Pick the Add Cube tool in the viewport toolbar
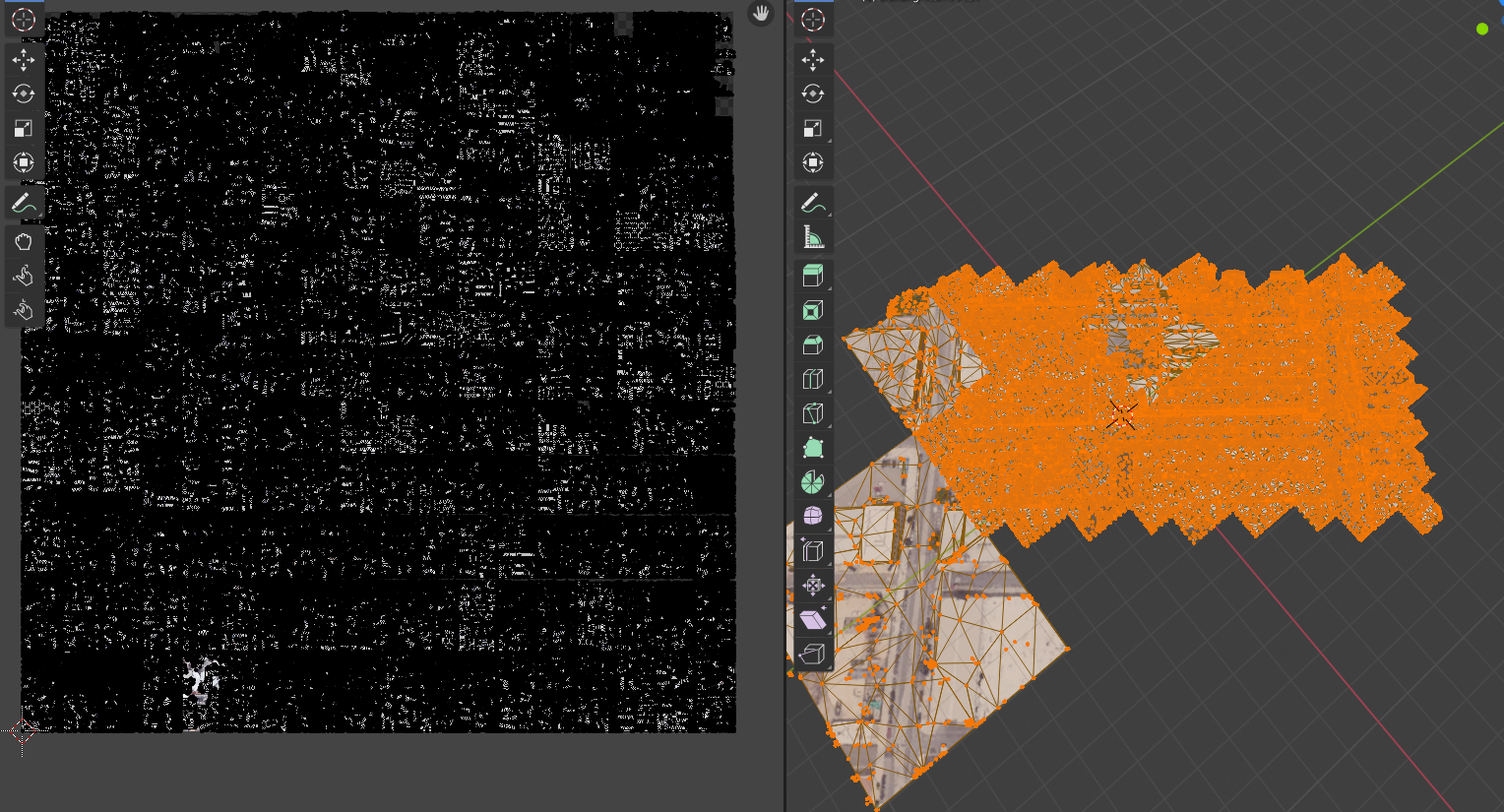Image resolution: width=1504 pixels, height=812 pixels. click(812, 275)
